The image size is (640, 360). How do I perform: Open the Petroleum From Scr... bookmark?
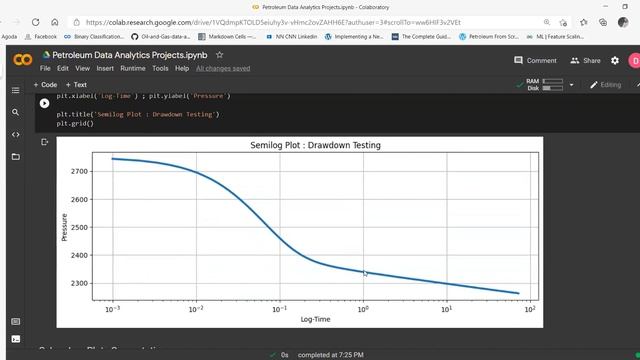(489, 37)
